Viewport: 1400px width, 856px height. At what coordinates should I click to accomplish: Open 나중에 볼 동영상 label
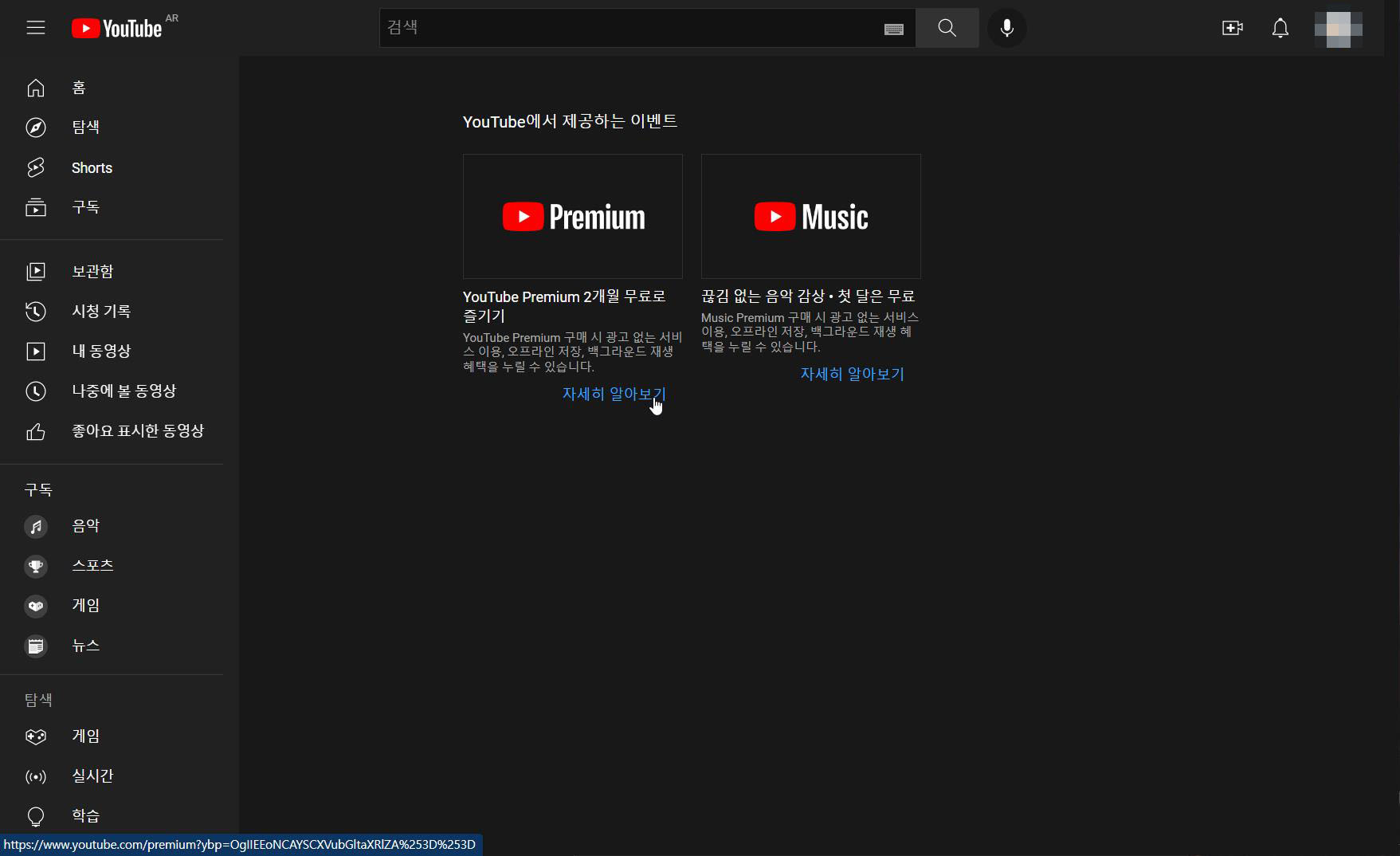(x=124, y=391)
